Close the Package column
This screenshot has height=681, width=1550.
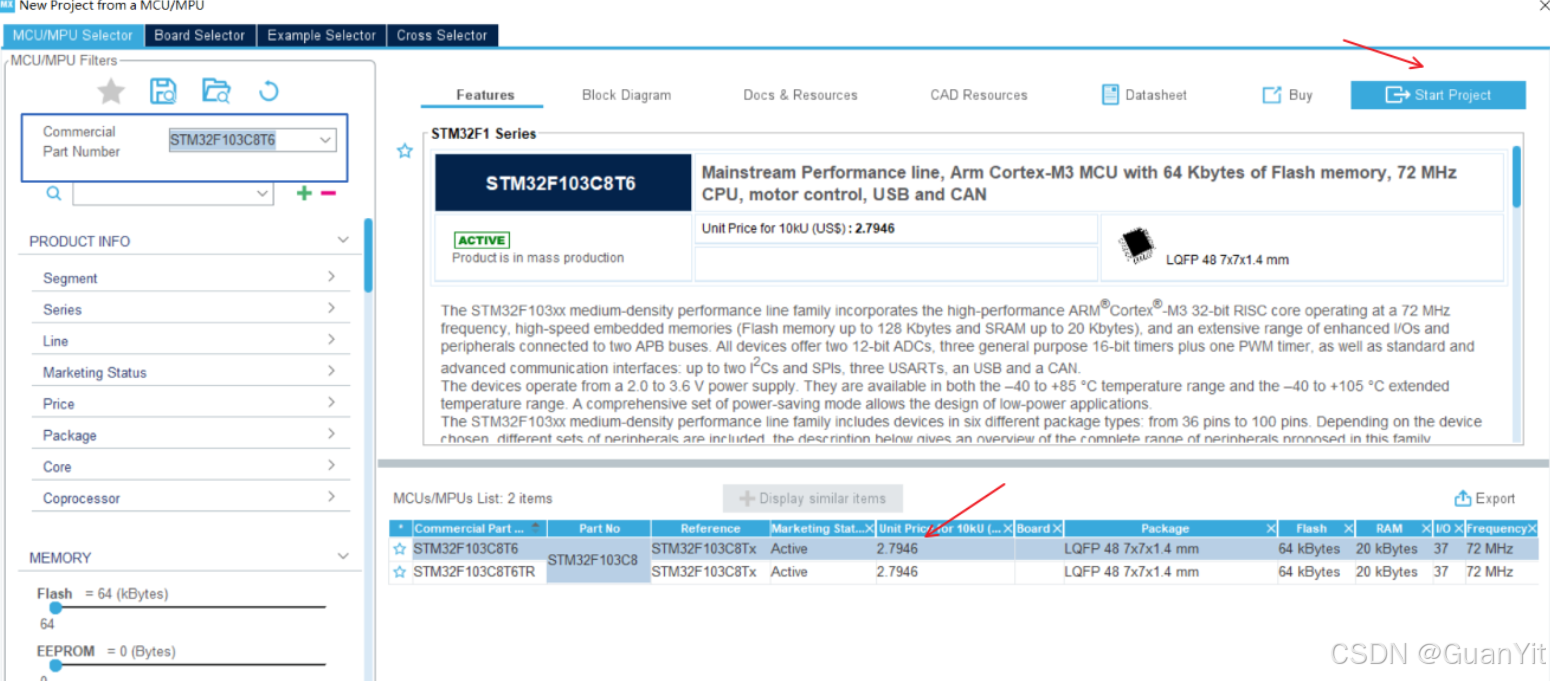tap(1271, 528)
